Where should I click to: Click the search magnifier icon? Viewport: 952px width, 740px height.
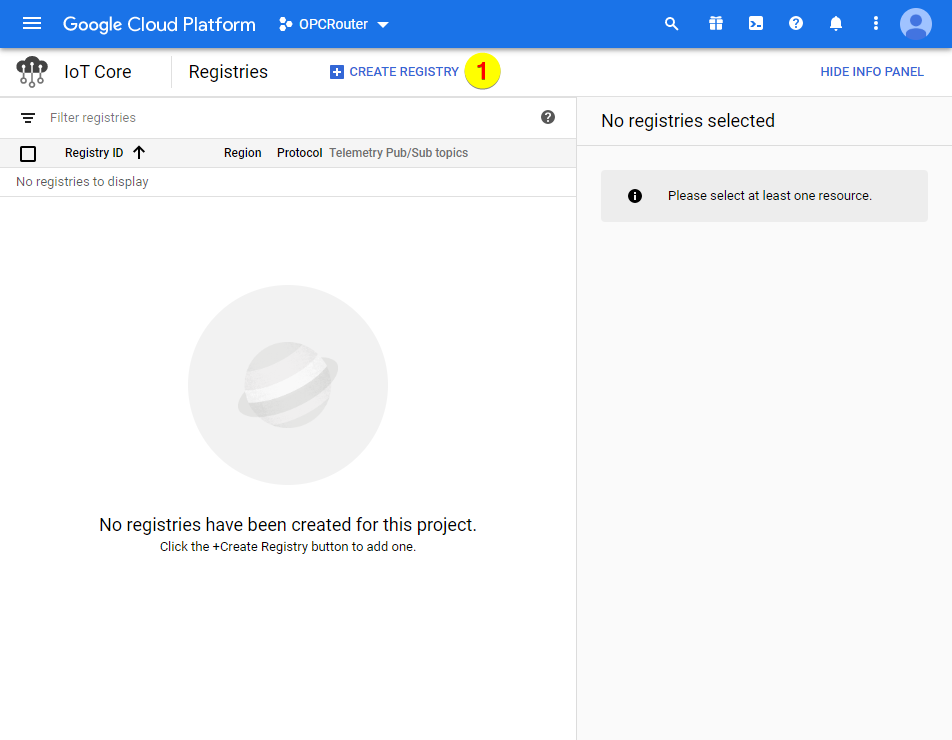pos(672,24)
